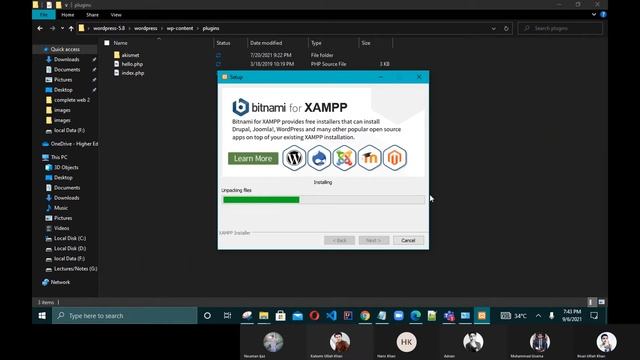Open Lectures/Notes (G:) drive

point(76,269)
